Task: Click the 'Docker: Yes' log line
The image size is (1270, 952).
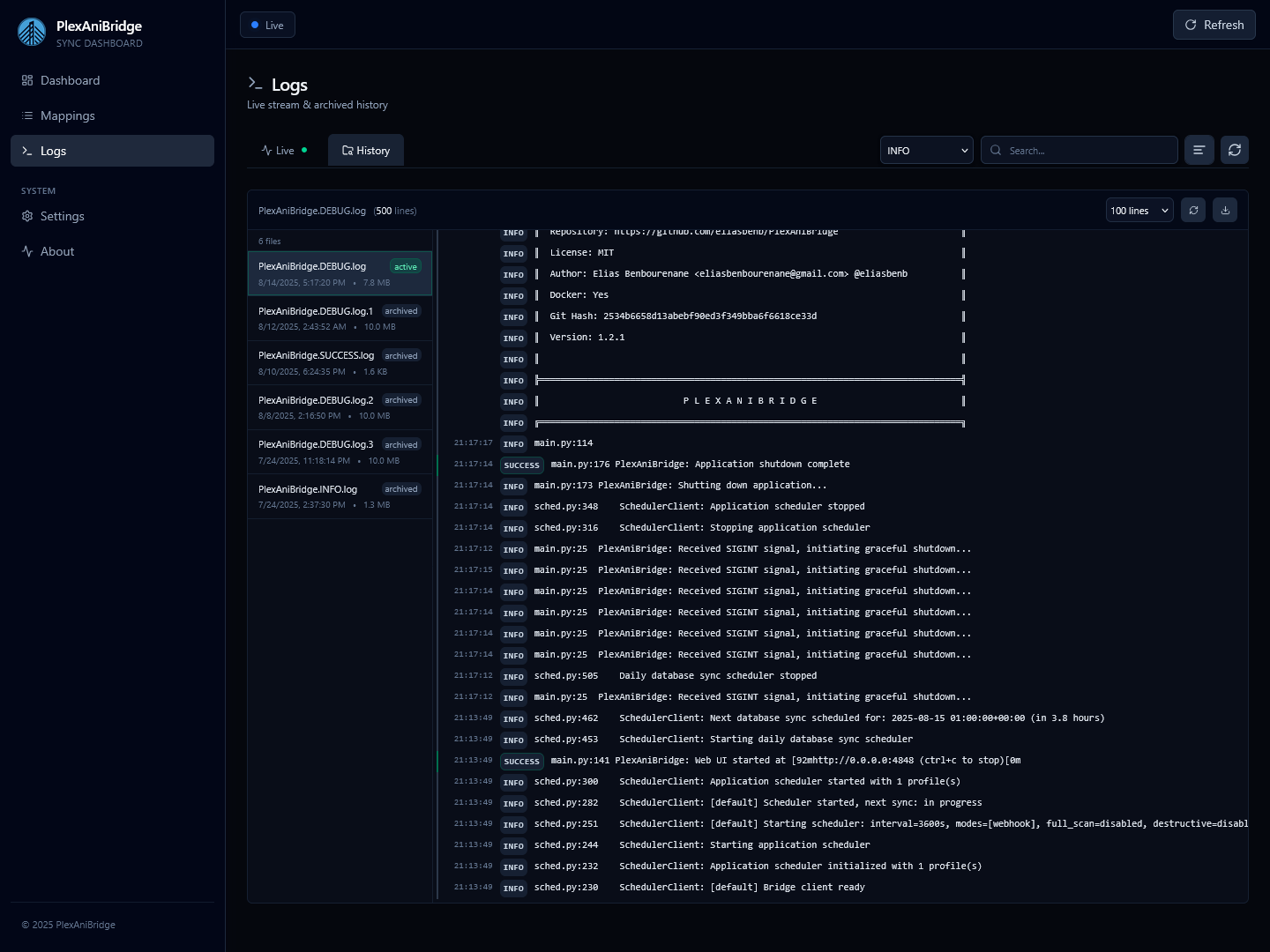Action: 842,295
